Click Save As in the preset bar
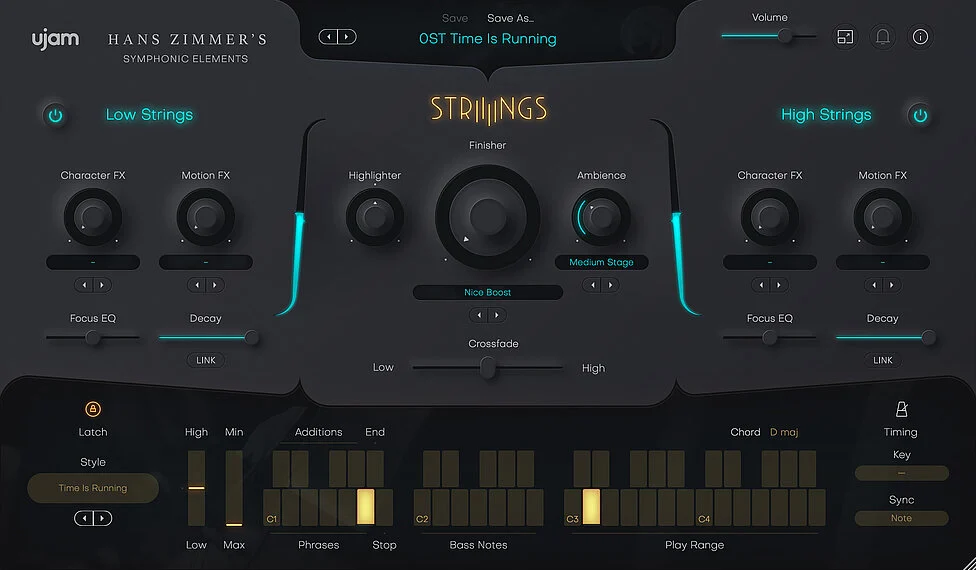This screenshot has height=570, width=976. tap(510, 18)
